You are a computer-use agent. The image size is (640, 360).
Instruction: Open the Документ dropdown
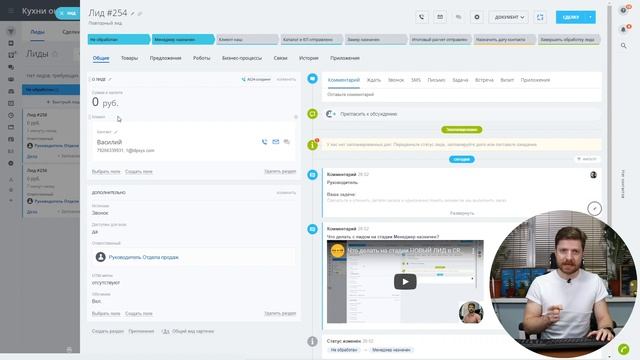point(509,17)
